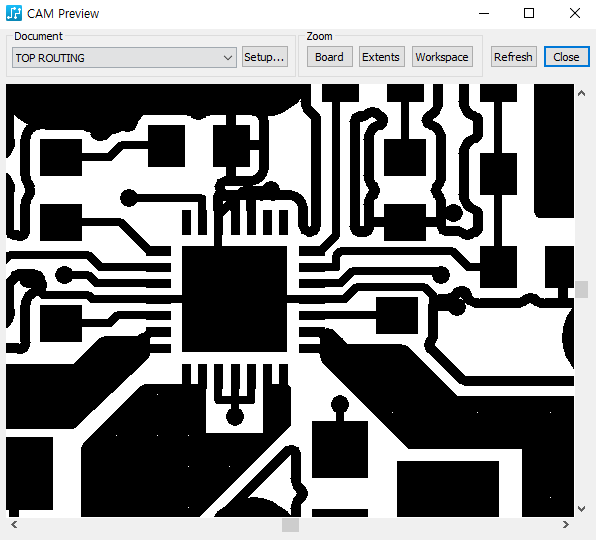Image resolution: width=596 pixels, height=540 pixels.
Task: Zoom to Board
Action: click(x=330, y=57)
